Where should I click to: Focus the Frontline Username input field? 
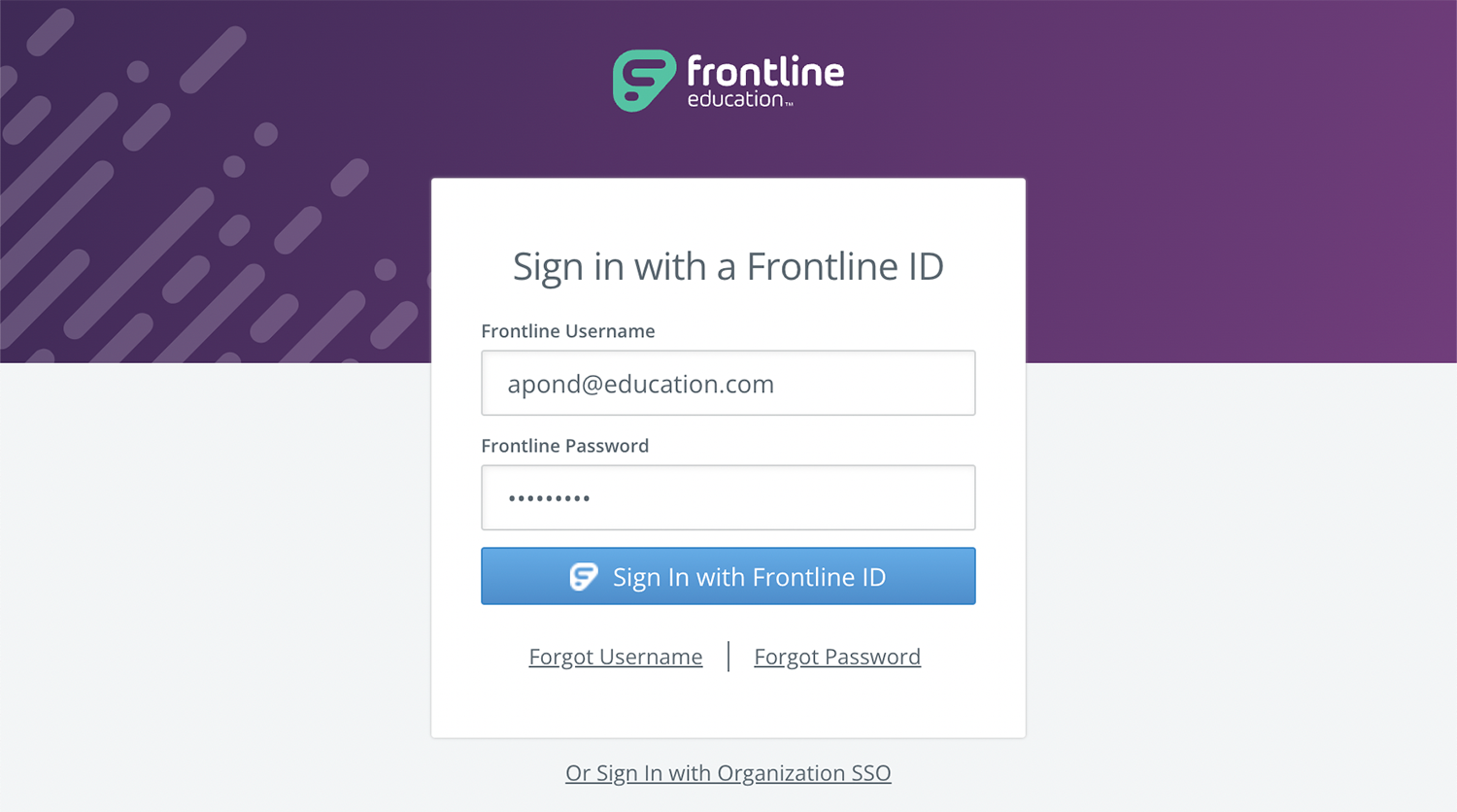point(728,383)
